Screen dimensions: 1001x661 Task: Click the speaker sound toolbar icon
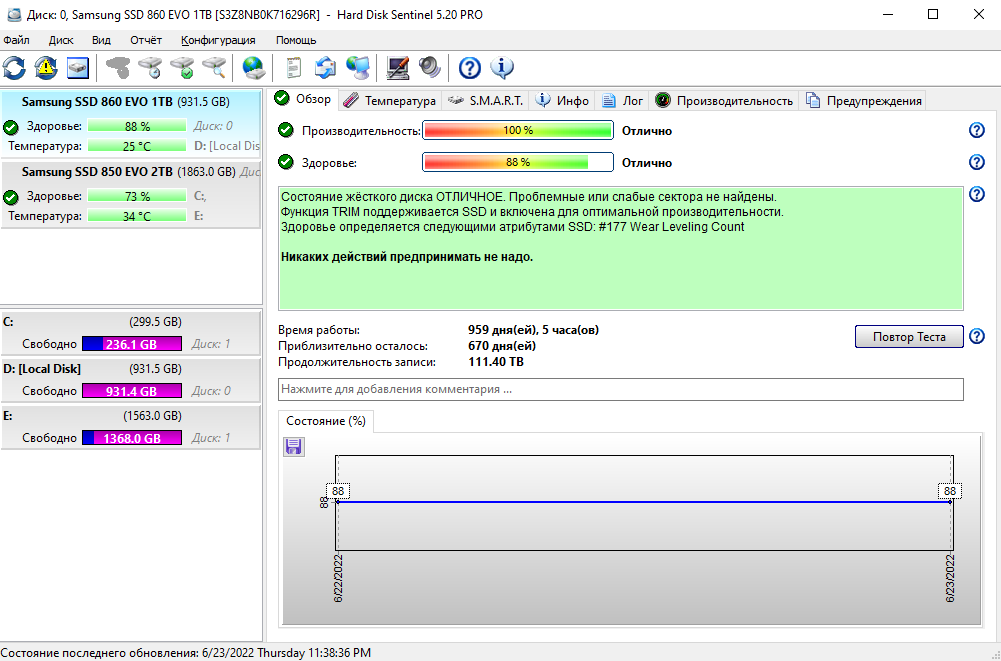(x=429, y=67)
